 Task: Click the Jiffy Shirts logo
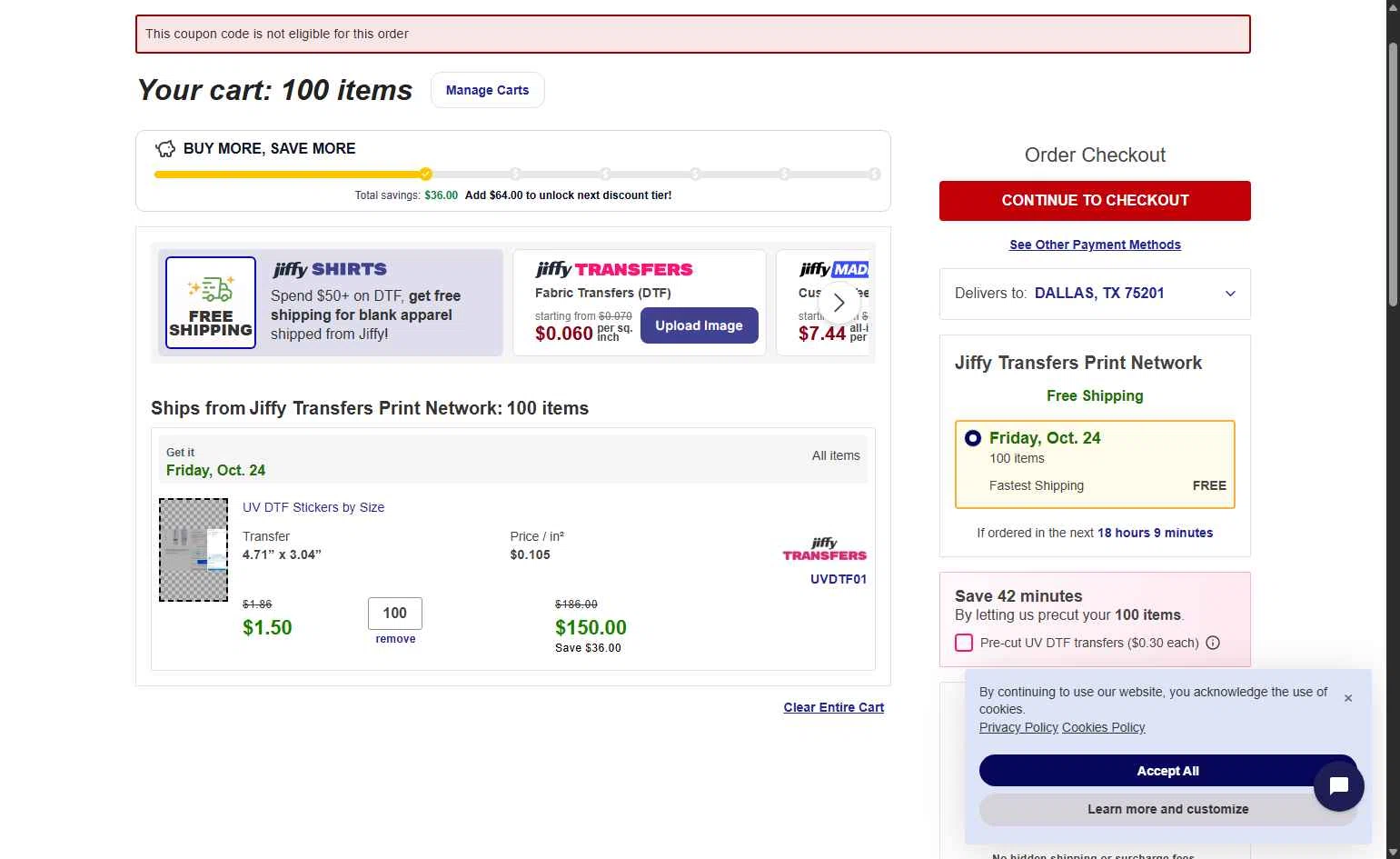tap(330, 269)
